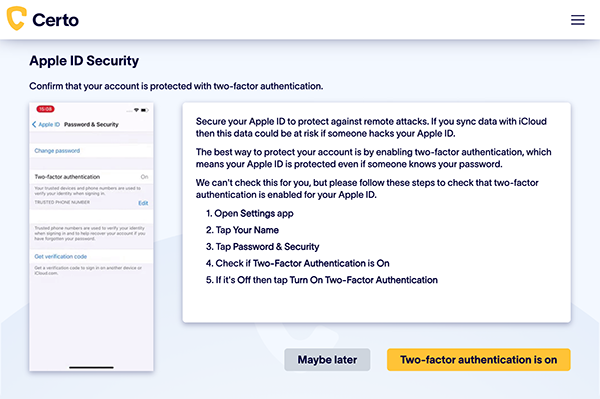Viewport: 600px width, 399px height.
Task: Click Edit beside Trusted Phone Number
Action: click(x=143, y=203)
